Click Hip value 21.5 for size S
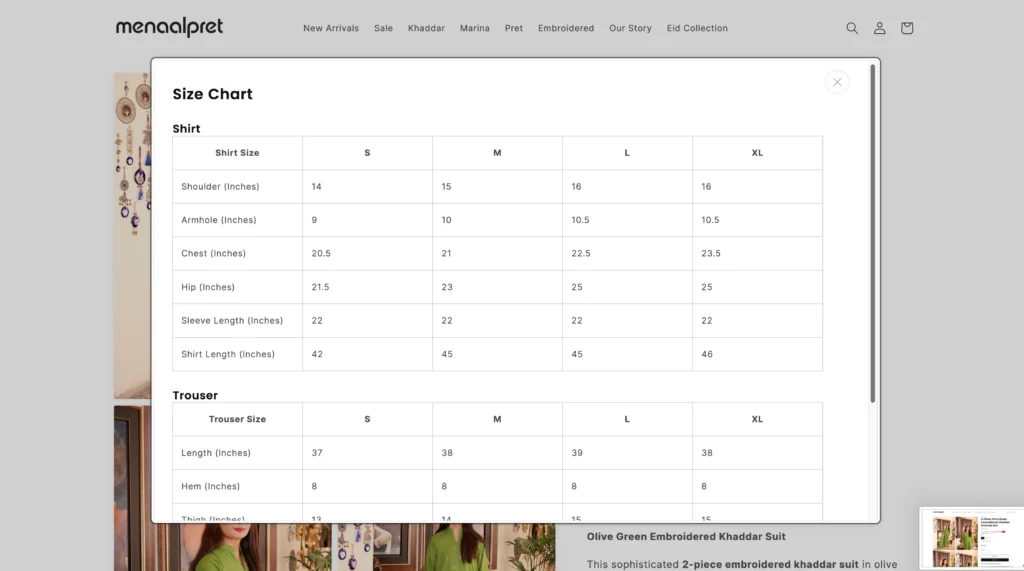This screenshot has width=1024, height=571. (x=320, y=287)
